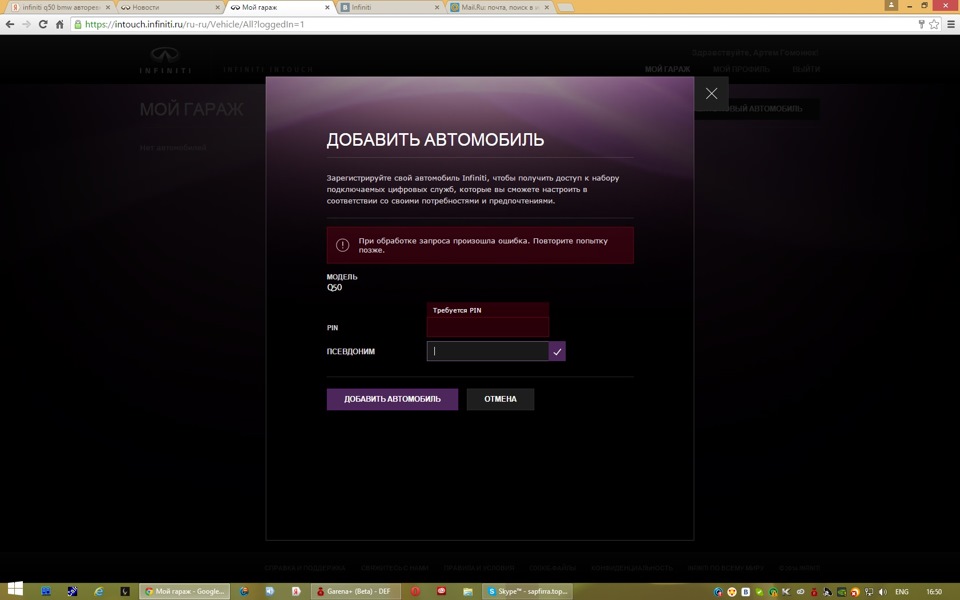Open a new browser tab
This screenshot has height=600, width=960.
pyautogui.click(x=565, y=7)
